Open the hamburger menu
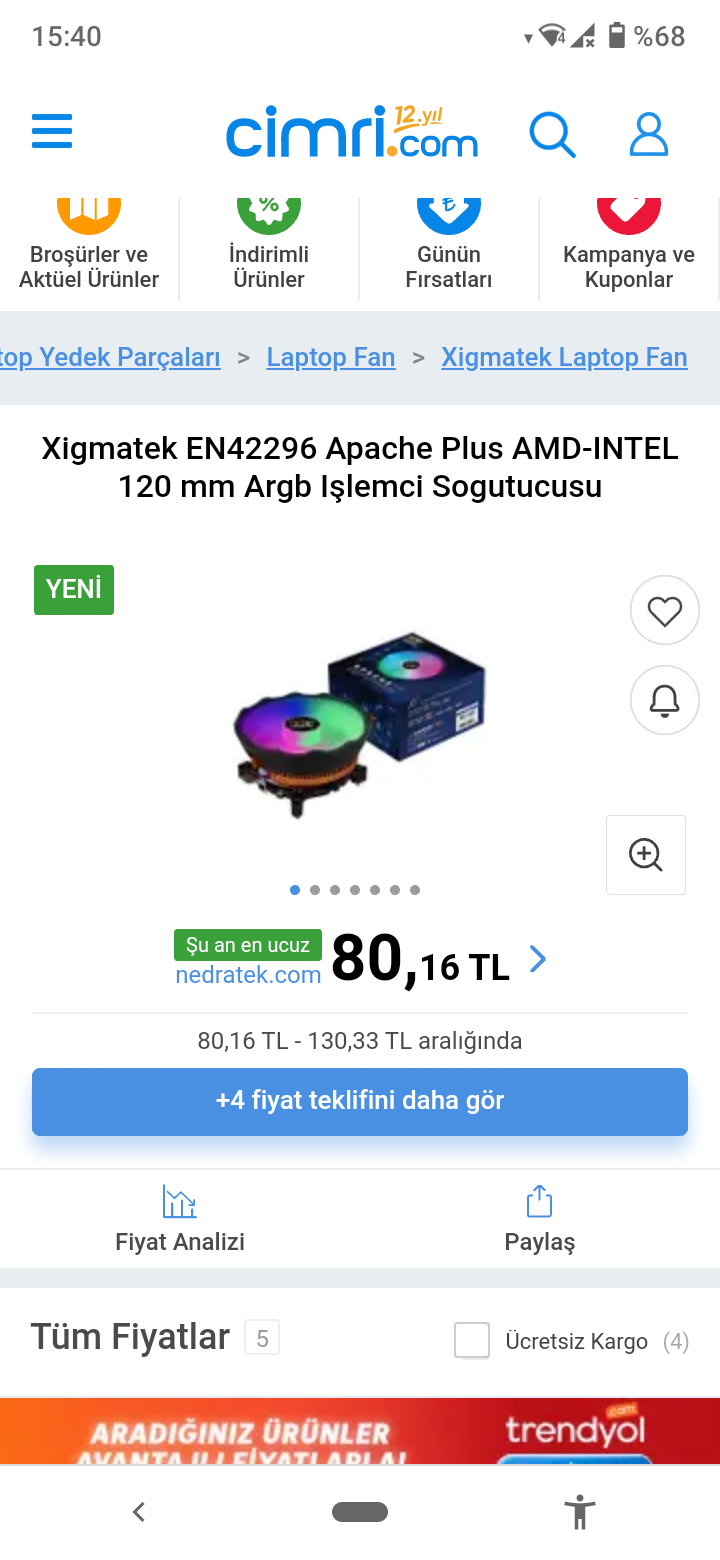Screen dimensions: 720x1560 pyautogui.click(x=52, y=132)
